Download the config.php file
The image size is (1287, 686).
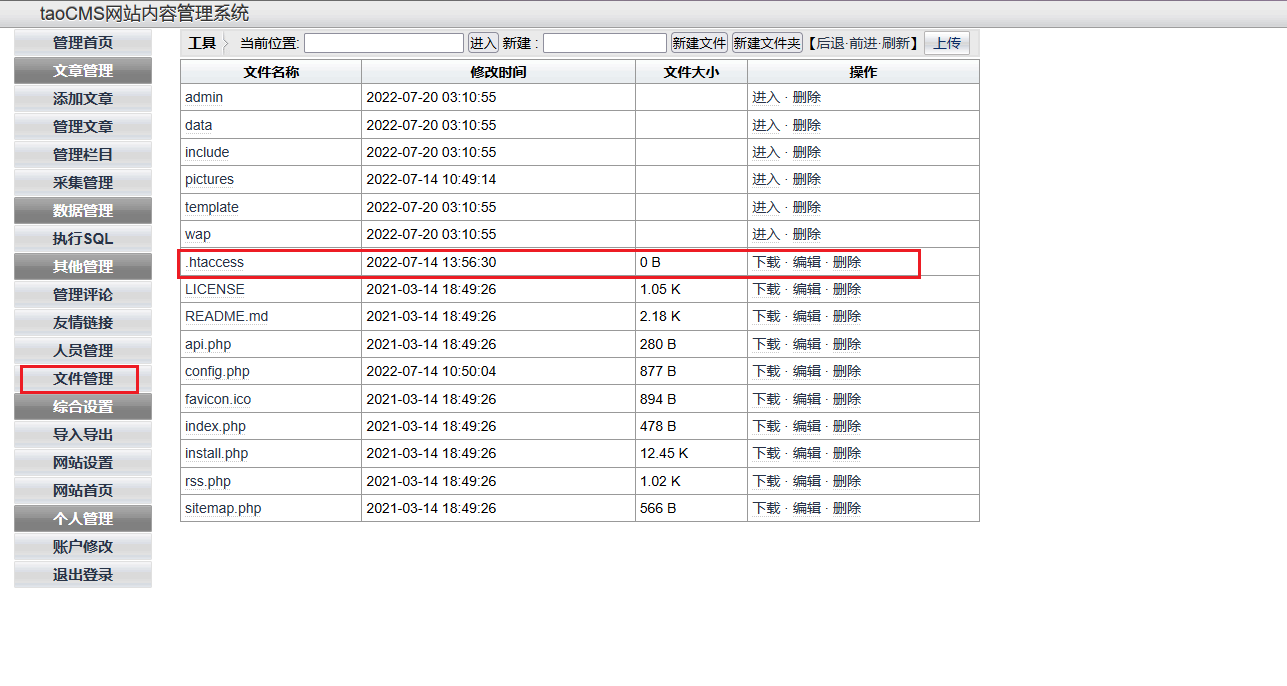click(766, 371)
